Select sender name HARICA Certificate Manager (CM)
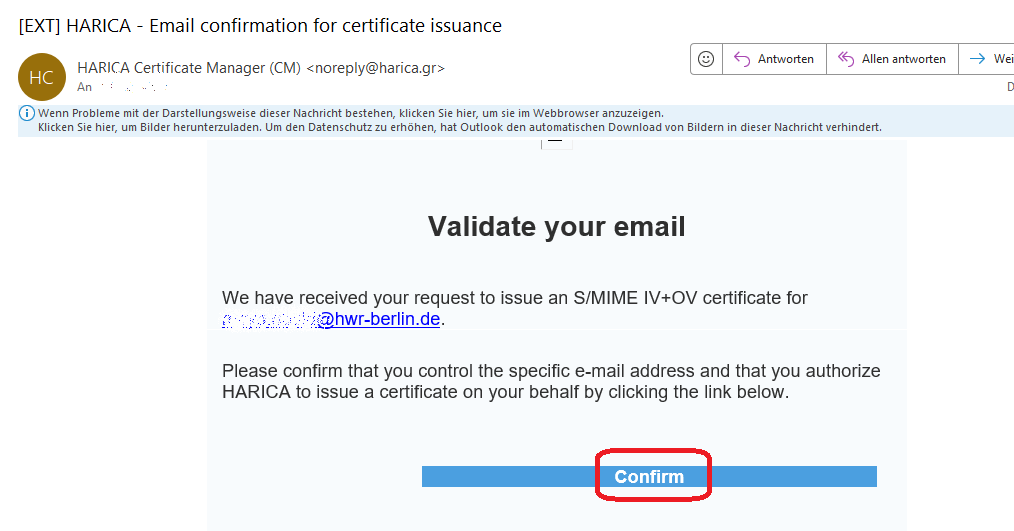The width and height of the screenshot is (1014, 531). [x=189, y=68]
